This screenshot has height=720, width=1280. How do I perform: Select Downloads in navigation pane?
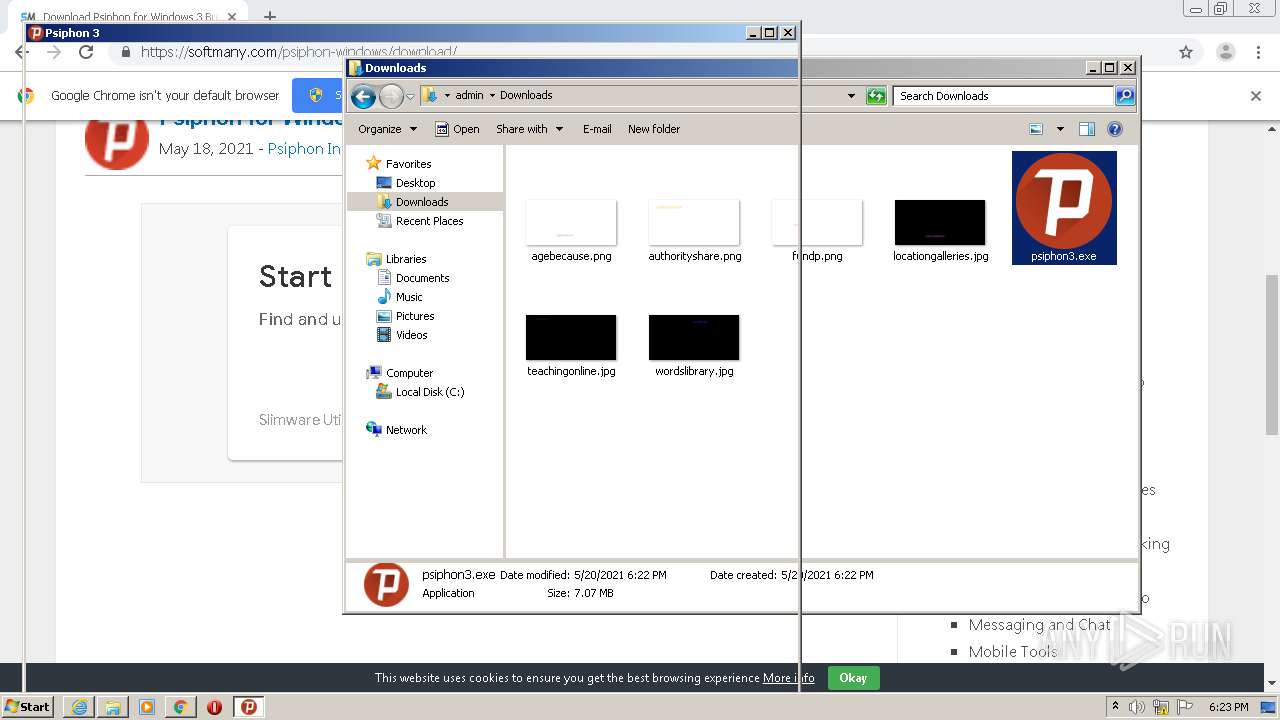pyautogui.click(x=422, y=202)
